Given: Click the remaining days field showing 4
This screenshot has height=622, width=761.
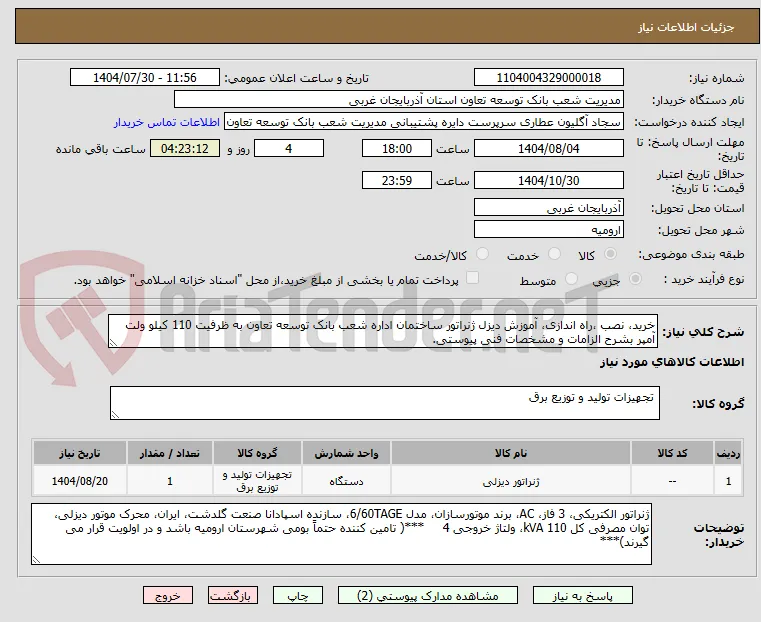Looking at the screenshot, I should click(x=289, y=148).
